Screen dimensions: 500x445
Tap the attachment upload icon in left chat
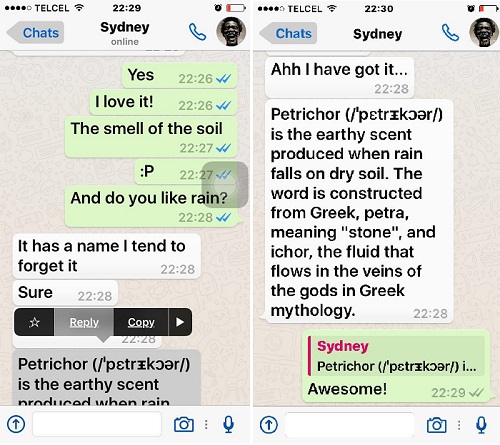point(16,424)
